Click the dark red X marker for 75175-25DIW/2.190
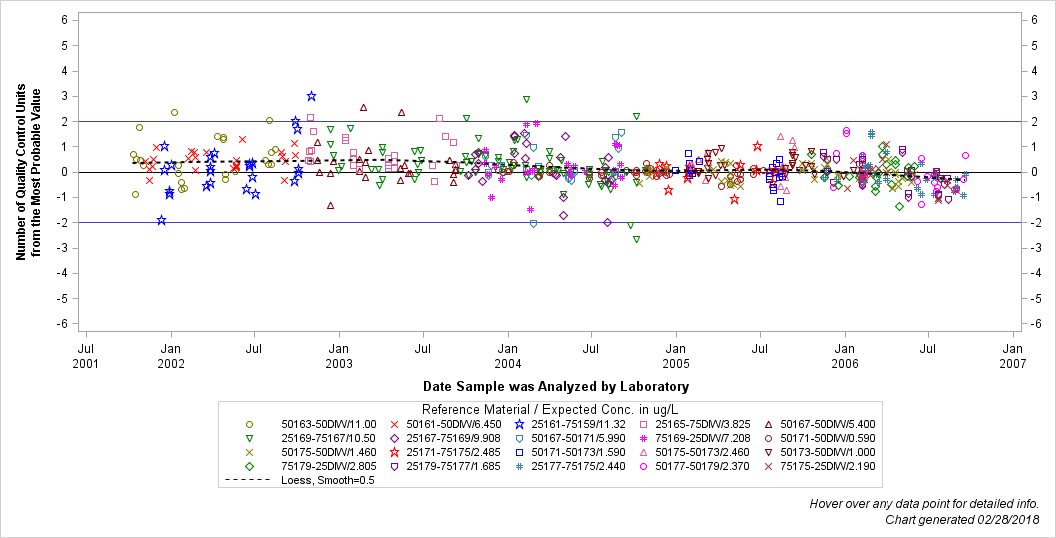The height and width of the screenshot is (538, 1056). pyautogui.click(x=768, y=466)
